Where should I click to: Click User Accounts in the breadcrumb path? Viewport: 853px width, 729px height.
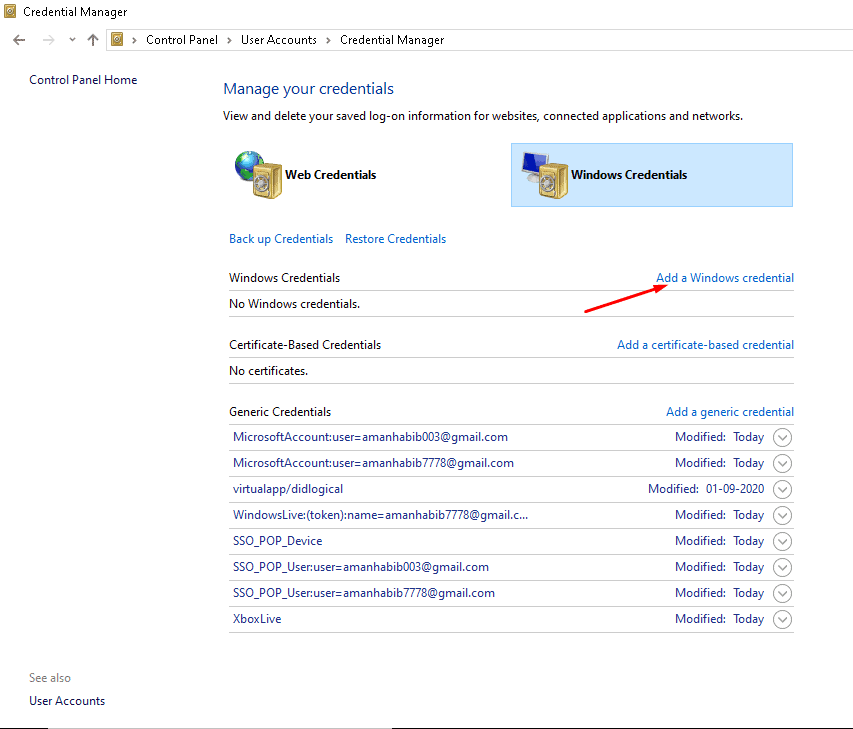coord(278,40)
